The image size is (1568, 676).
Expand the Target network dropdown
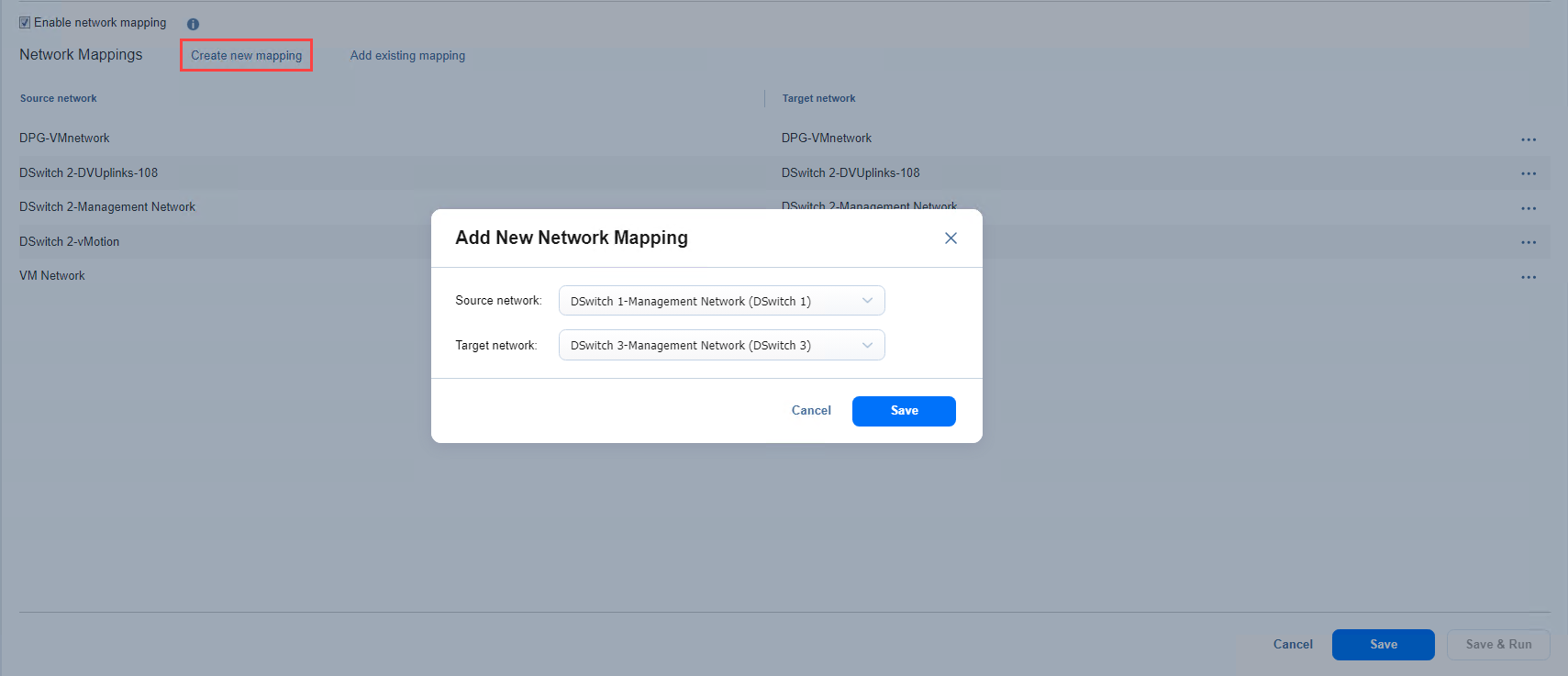[x=720, y=345]
